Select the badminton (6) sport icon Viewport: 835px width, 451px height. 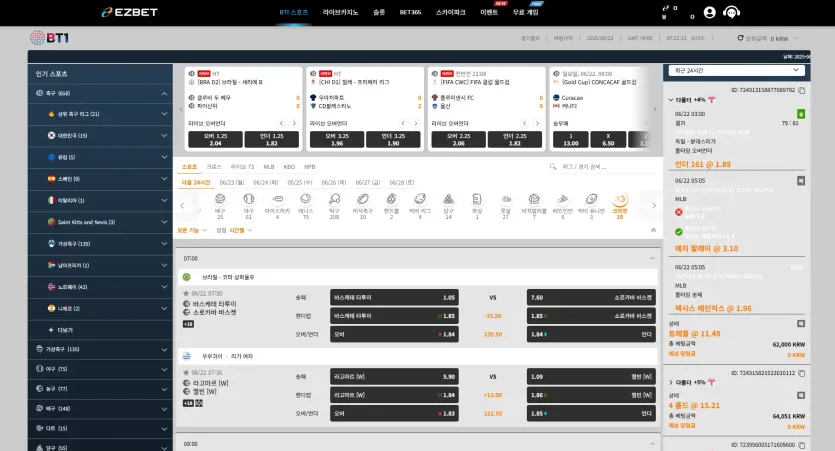point(562,199)
